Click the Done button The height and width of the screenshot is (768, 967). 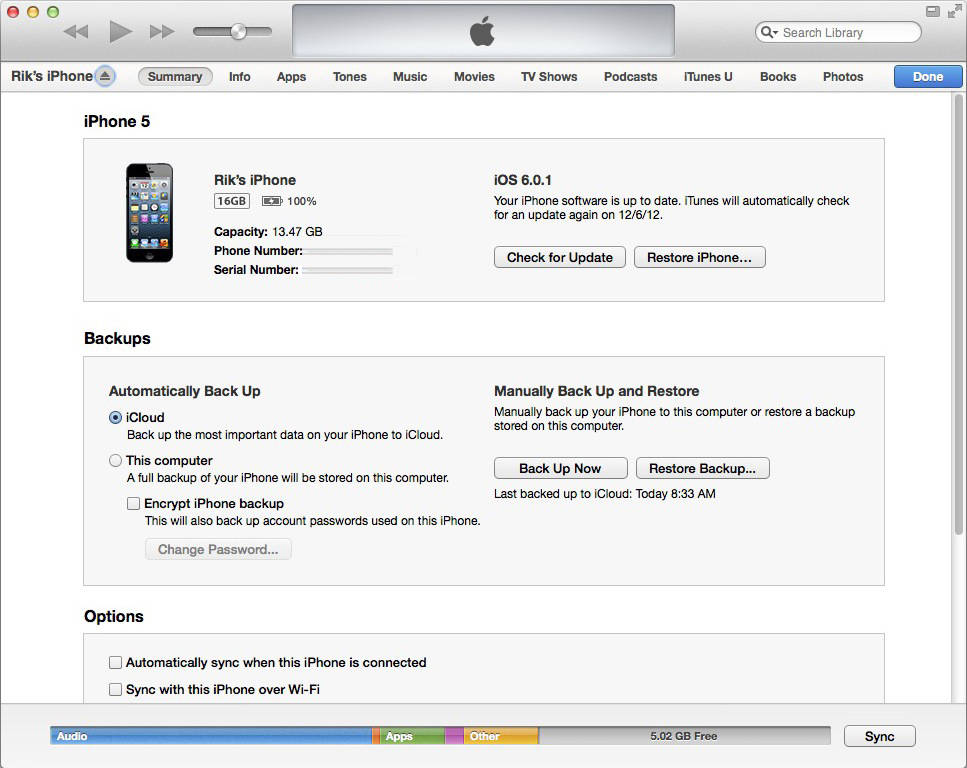pos(928,76)
